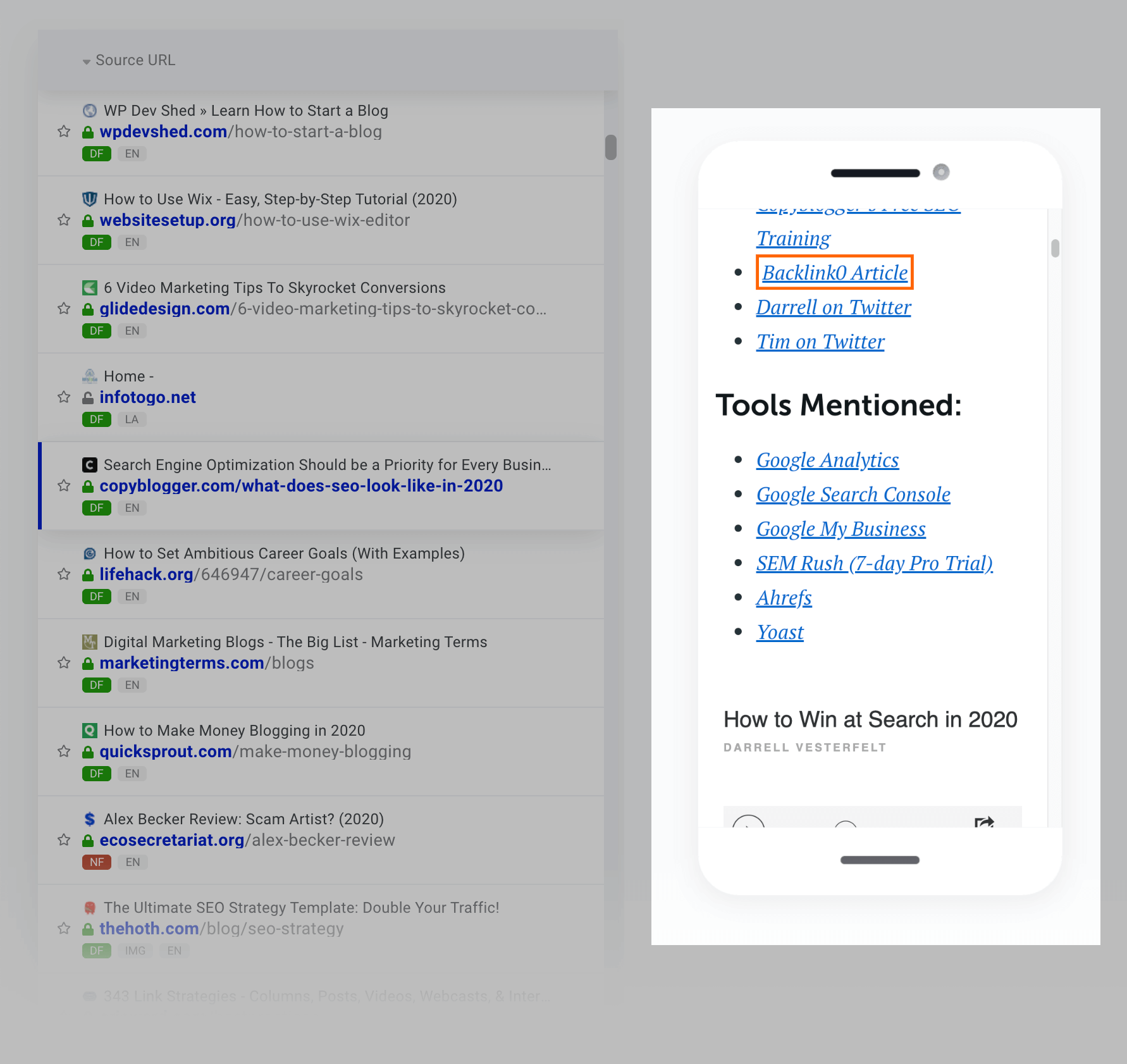The image size is (1127, 1064).
Task: Click the Home - infotogo favicon
Action: coord(90,376)
